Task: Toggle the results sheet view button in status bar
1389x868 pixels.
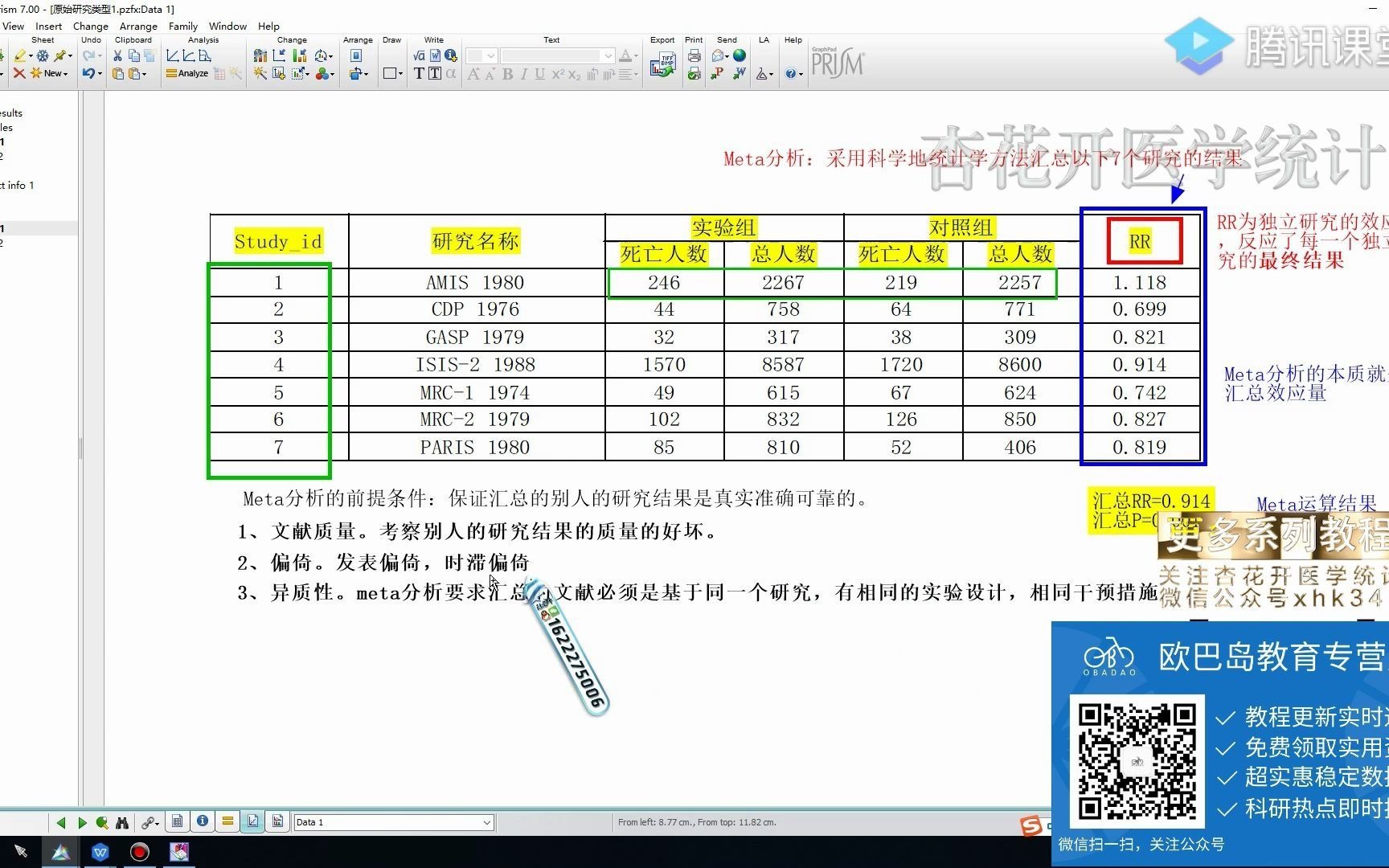Action: click(227, 821)
